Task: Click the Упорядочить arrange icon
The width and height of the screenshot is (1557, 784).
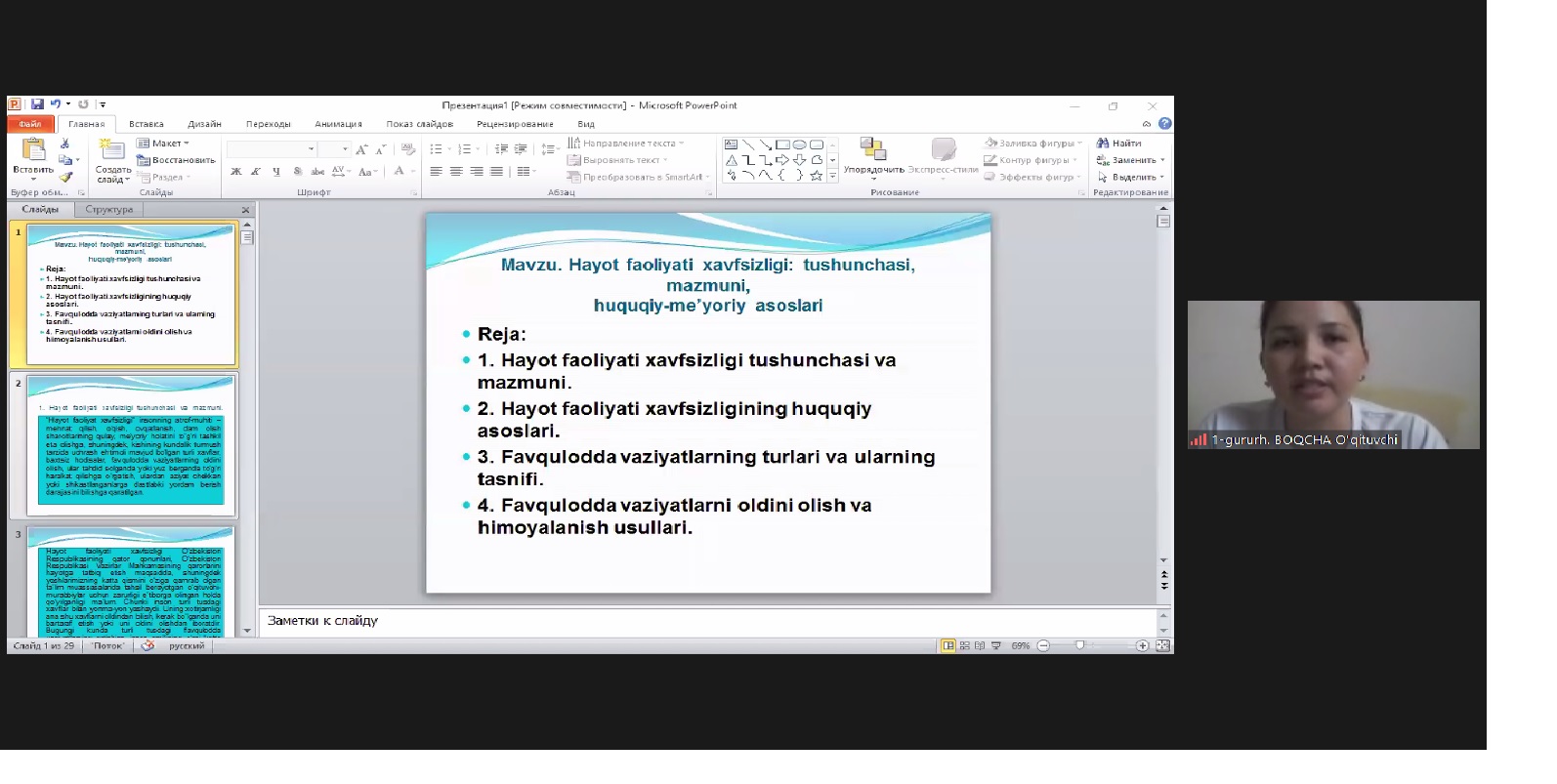Action: [873, 149]
